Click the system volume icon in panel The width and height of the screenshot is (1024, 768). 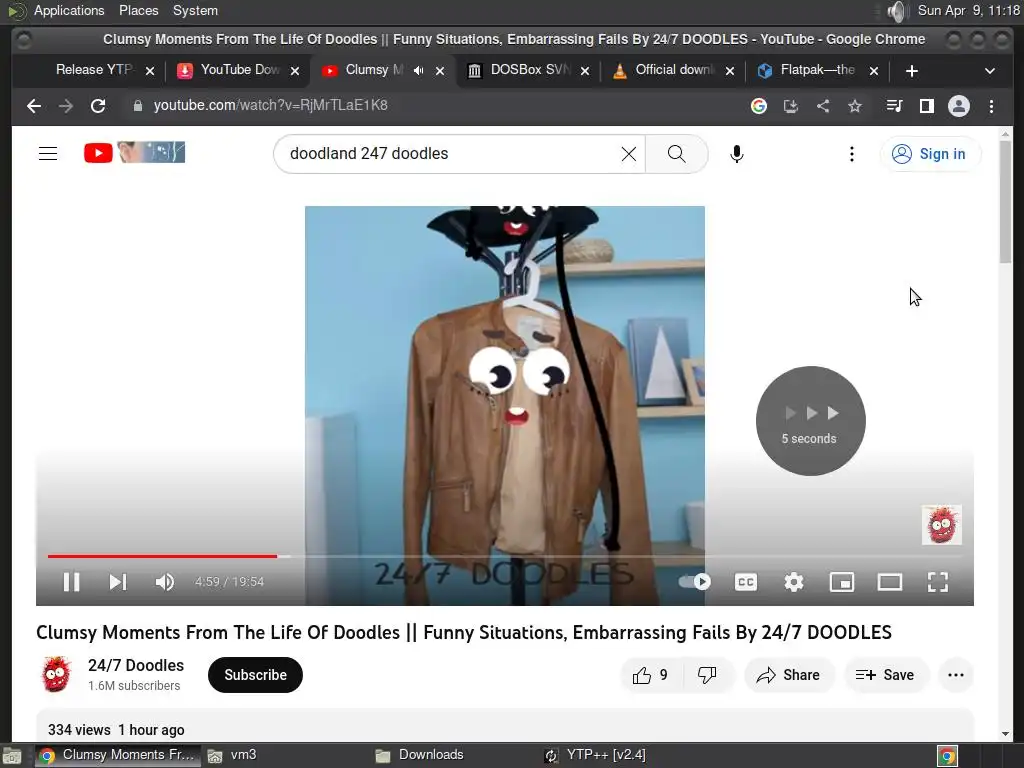pos(898,10)
